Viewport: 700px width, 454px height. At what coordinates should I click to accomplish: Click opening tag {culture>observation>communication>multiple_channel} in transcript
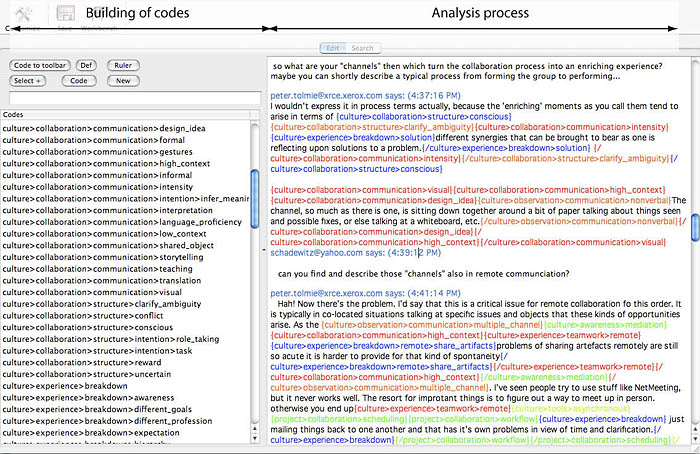click(432, 325)
